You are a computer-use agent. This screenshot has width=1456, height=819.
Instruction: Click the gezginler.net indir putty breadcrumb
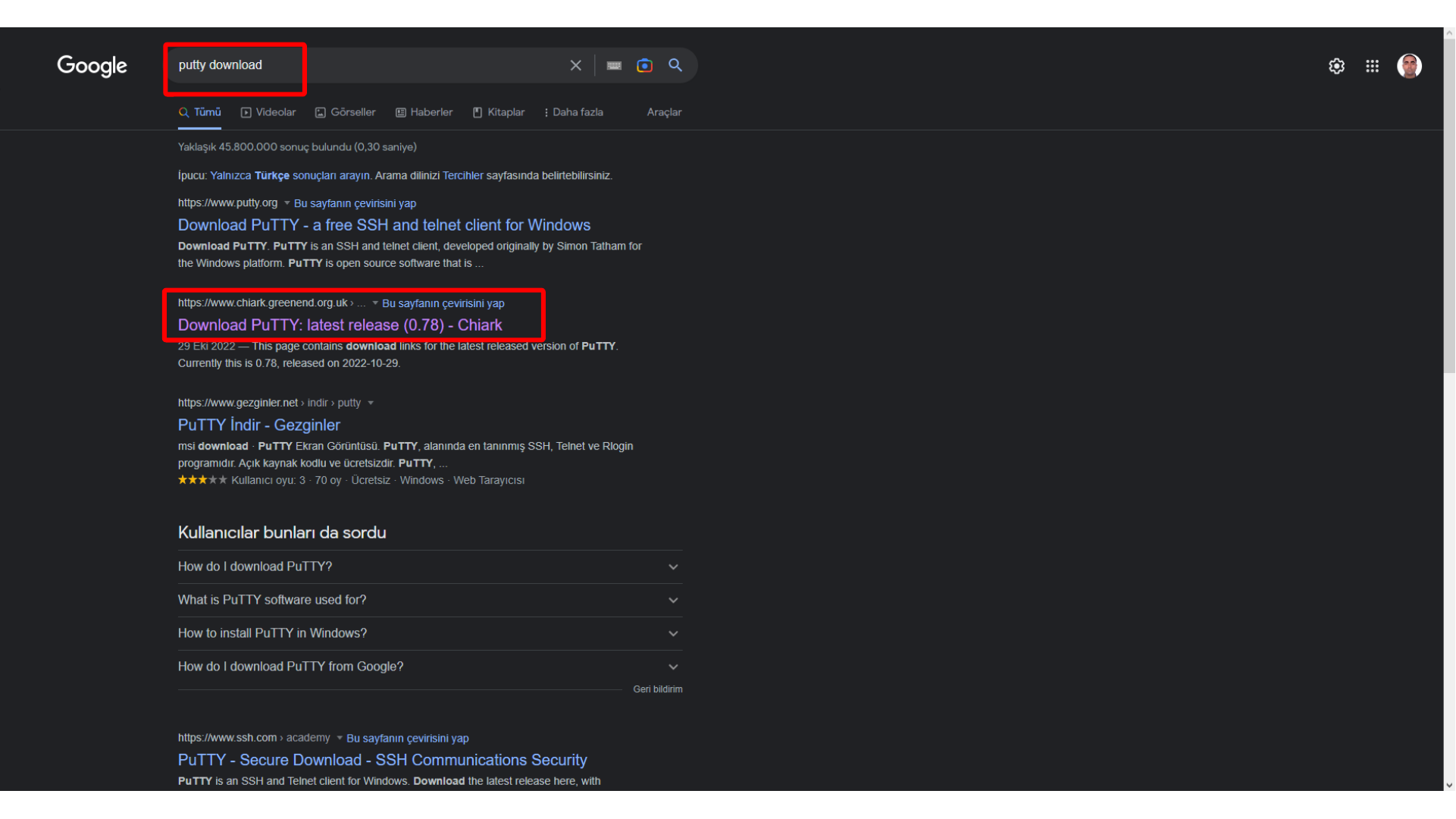pos(269,403)
